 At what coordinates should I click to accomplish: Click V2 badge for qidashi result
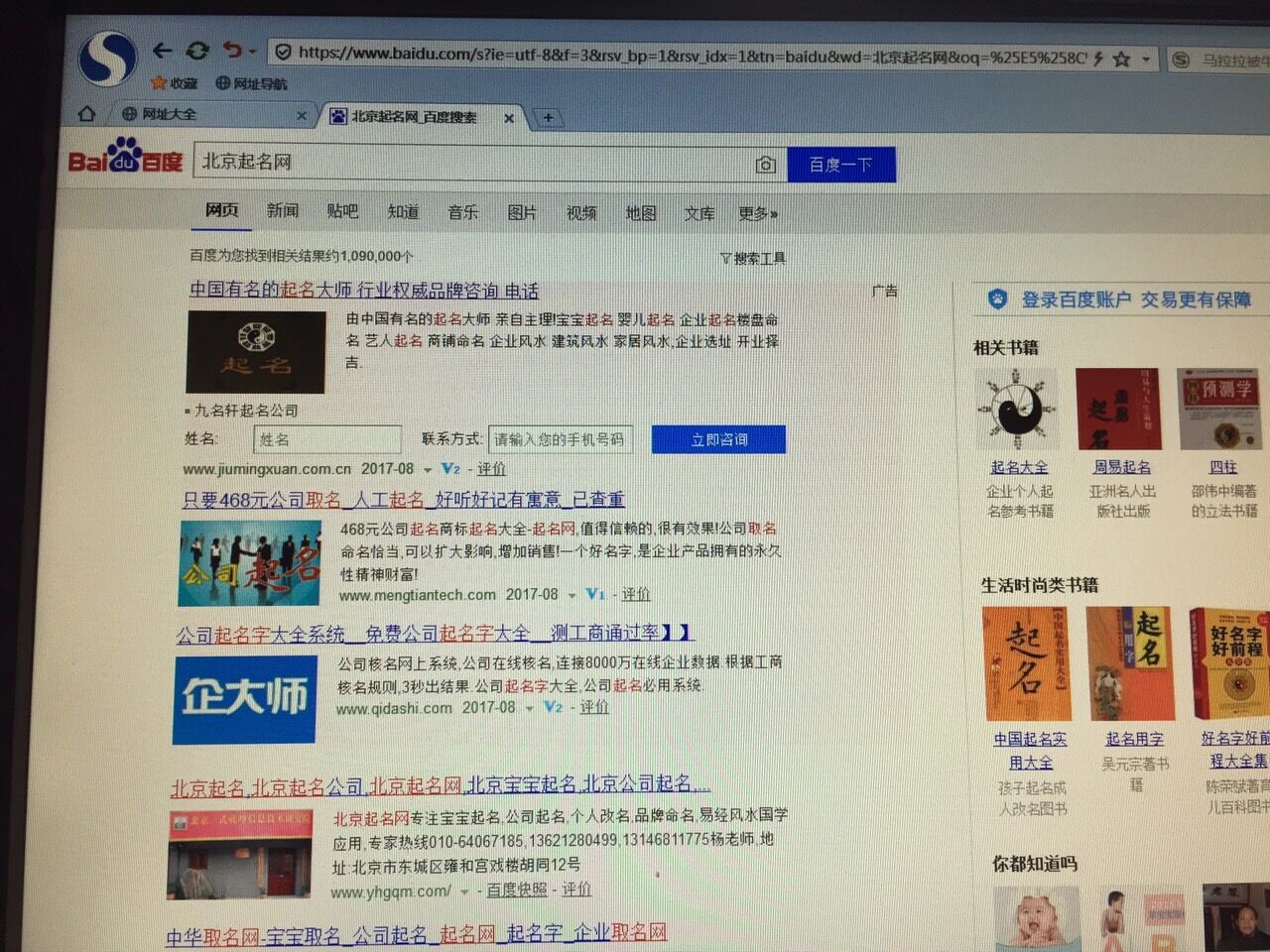pyautogui.click(x=554, y=707)
